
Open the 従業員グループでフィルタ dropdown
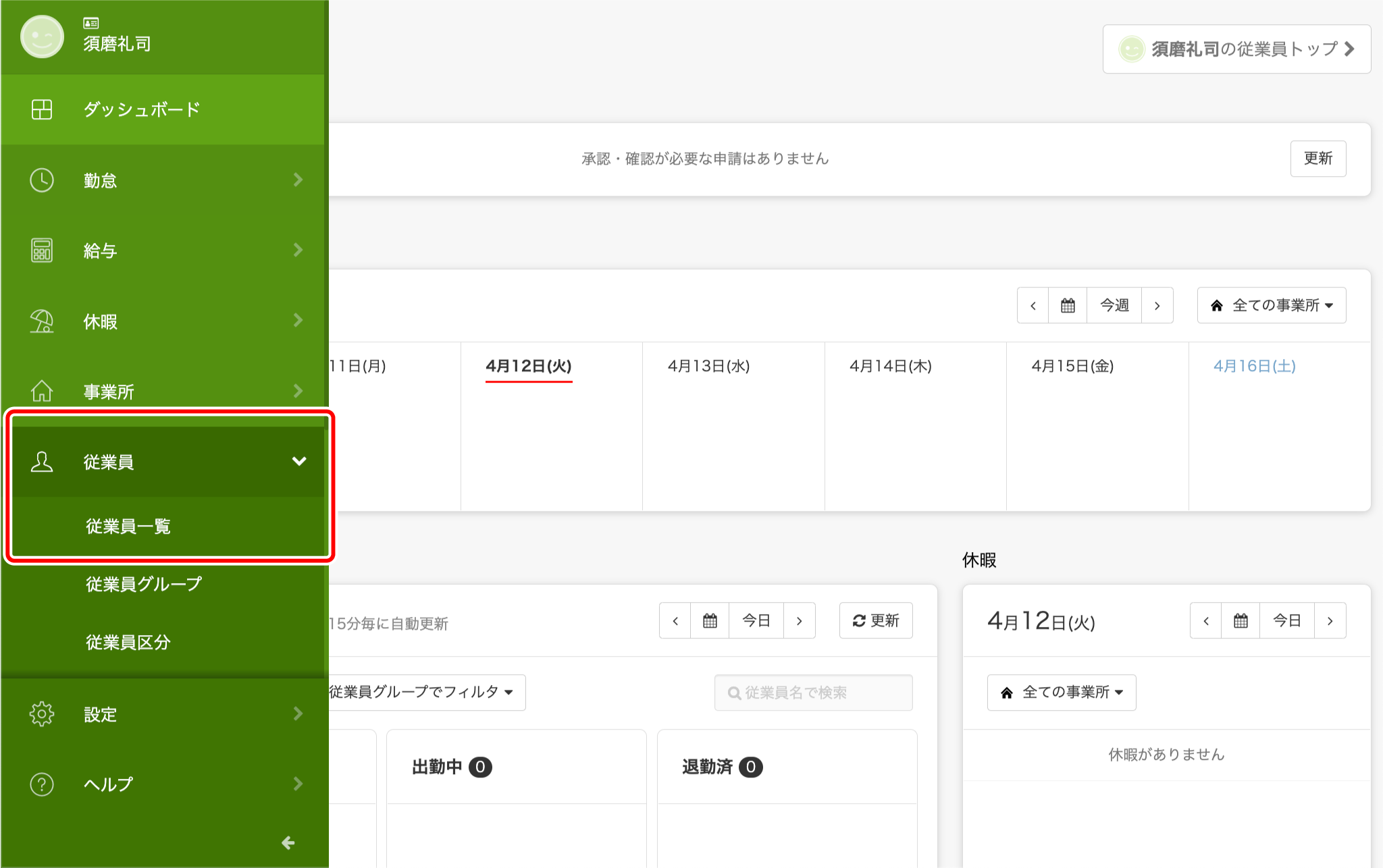click(x=418, y=692)
